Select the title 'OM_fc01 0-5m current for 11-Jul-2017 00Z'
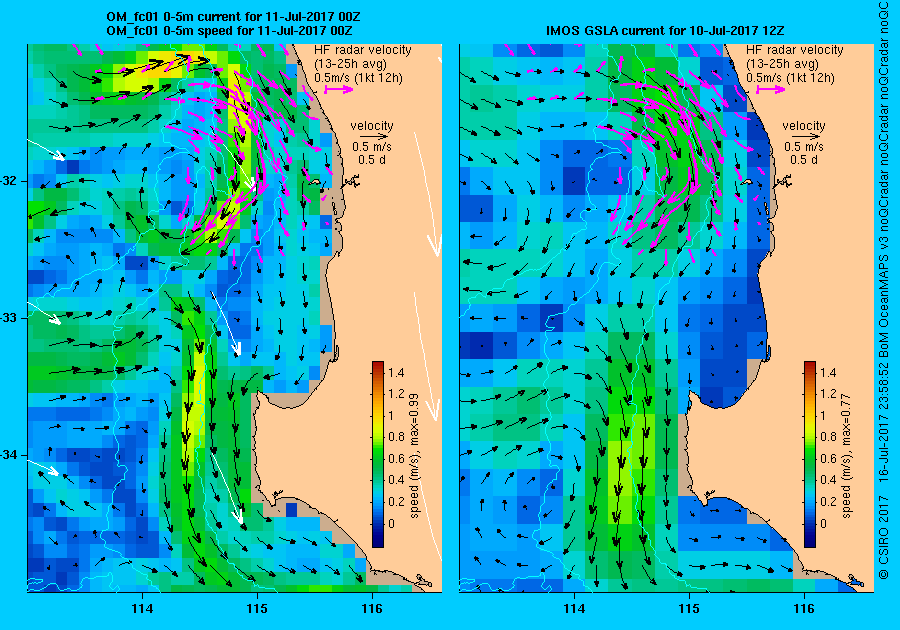900x630 pixels. click(x=234, y=17)
